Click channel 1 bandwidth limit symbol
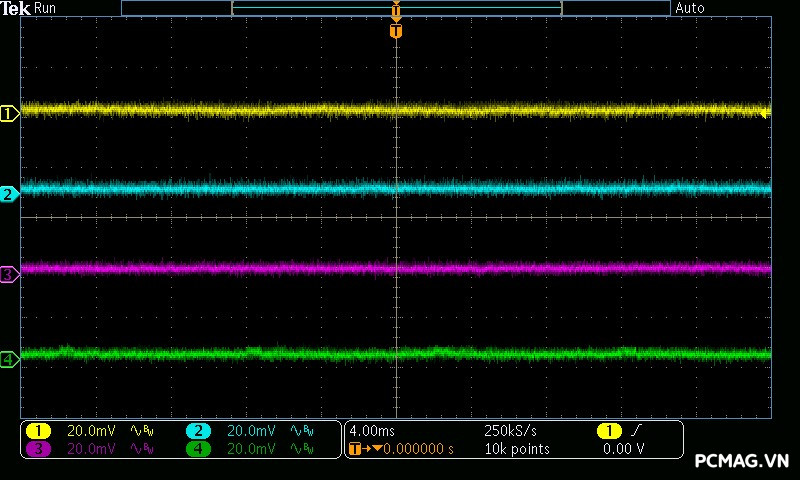 tap(140, 431)
